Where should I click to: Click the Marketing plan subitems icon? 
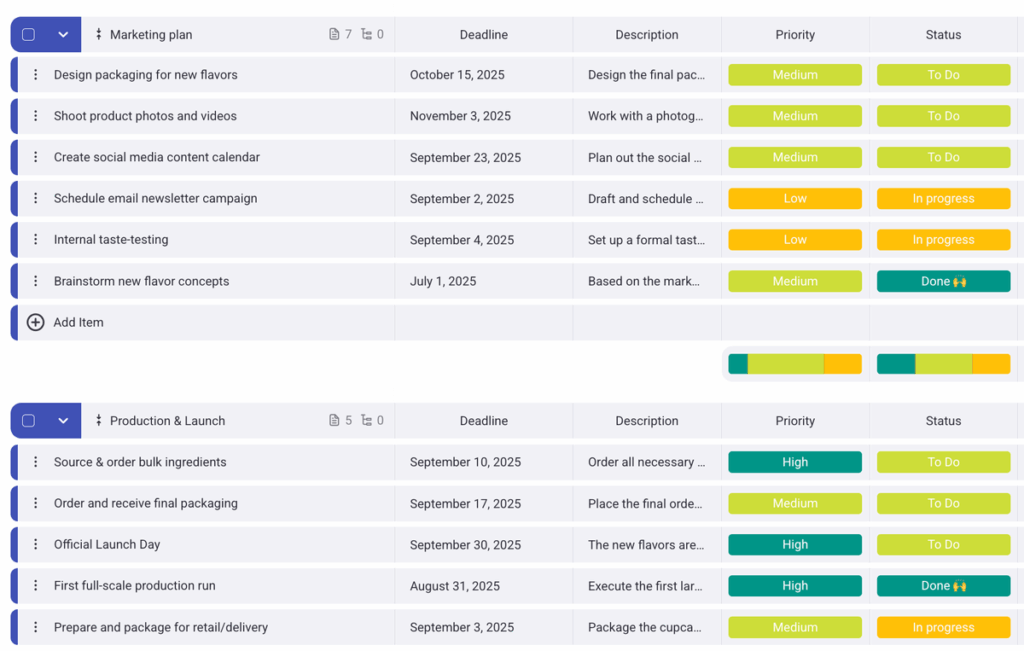366,35
